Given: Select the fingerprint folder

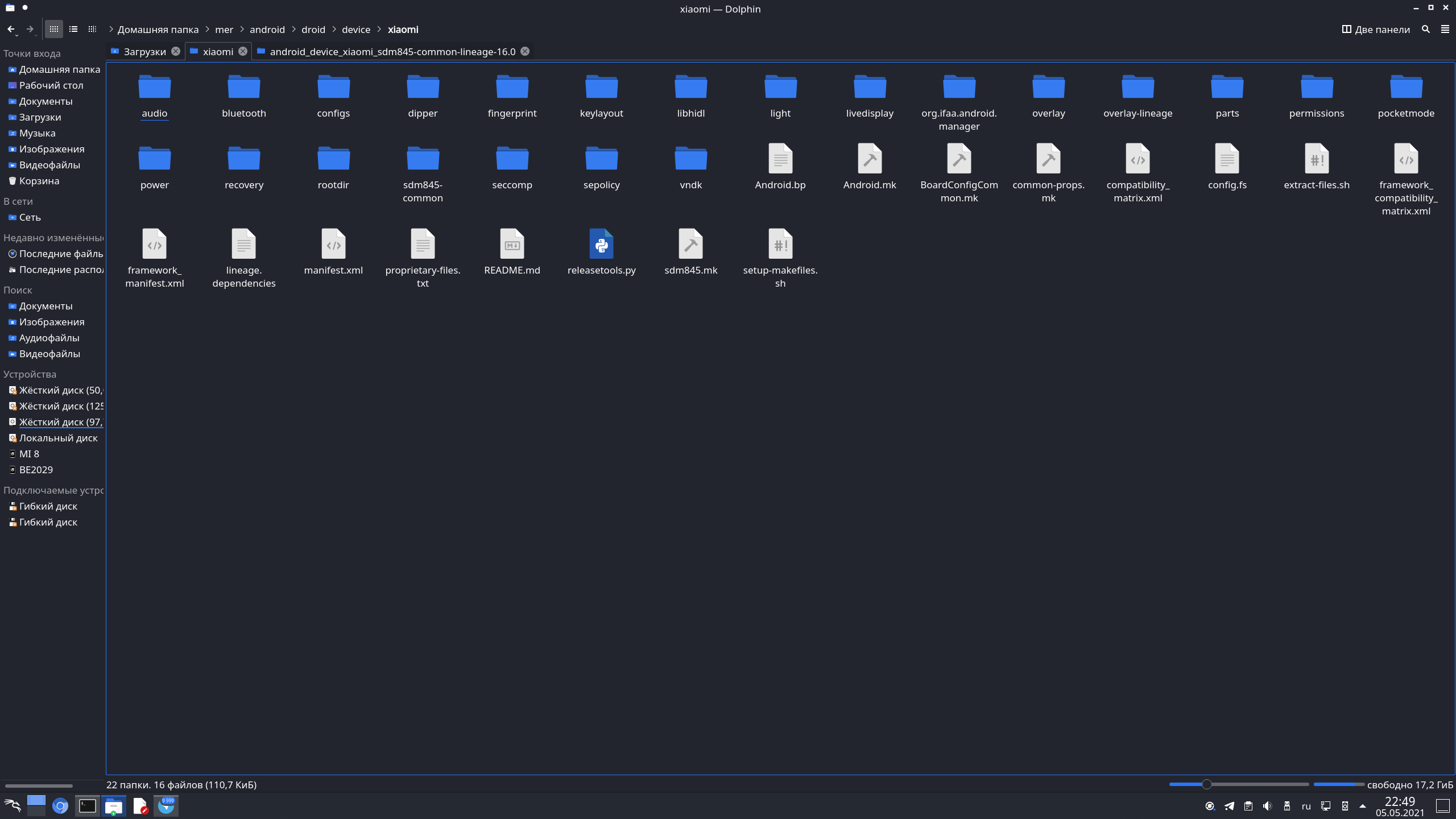Looking at the screenshot, I should tap(512, 97).
